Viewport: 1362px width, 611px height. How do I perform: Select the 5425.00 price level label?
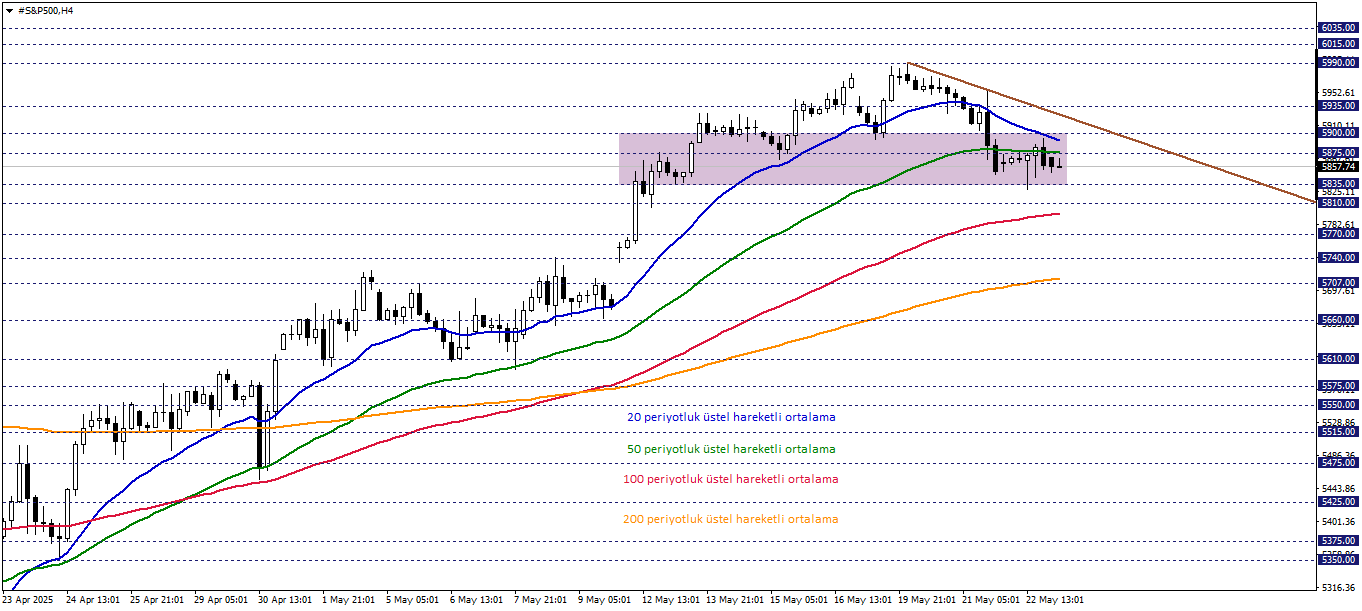tap(1338, 501)
